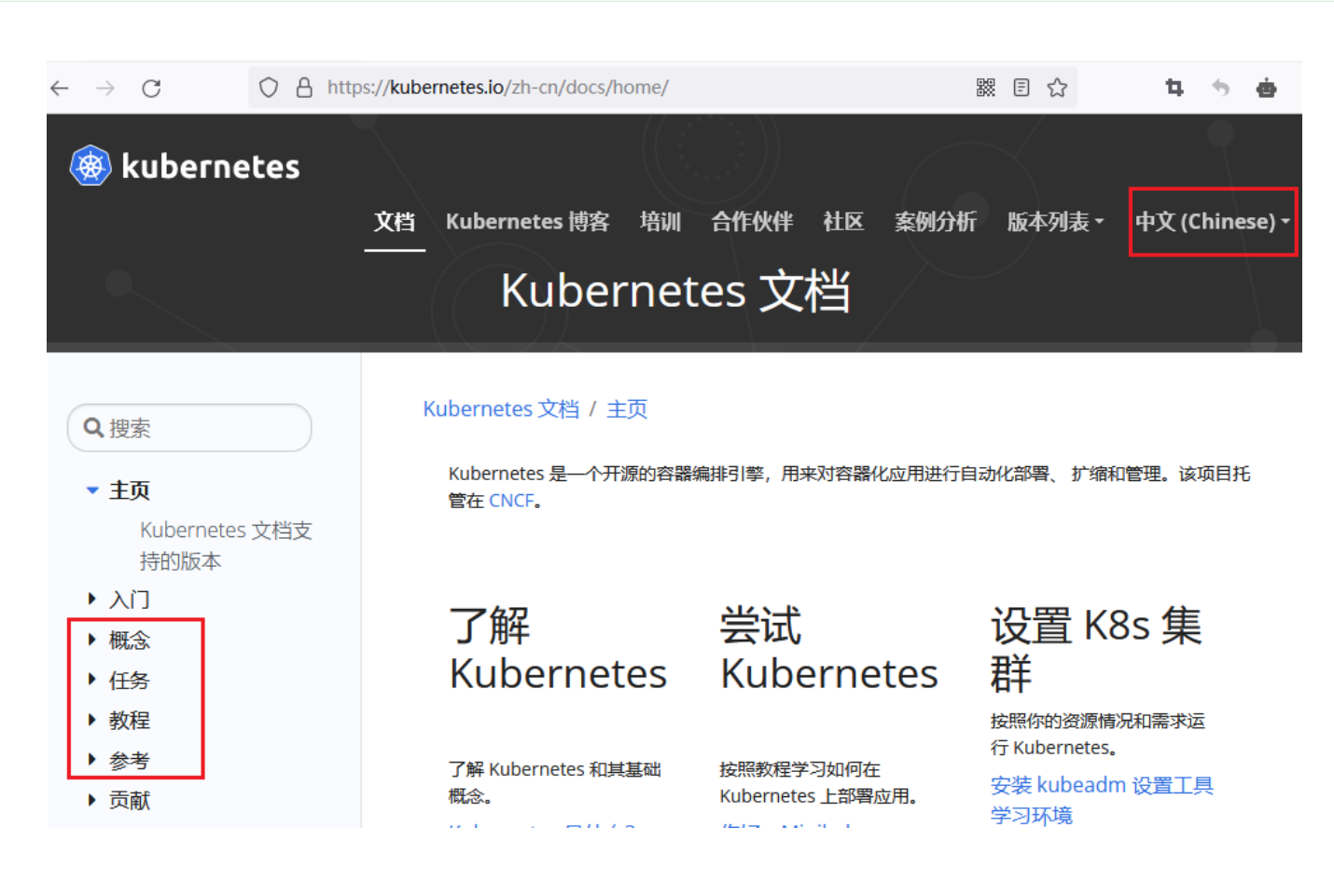Bookmark this page with the star icon

pos(1057,88)
